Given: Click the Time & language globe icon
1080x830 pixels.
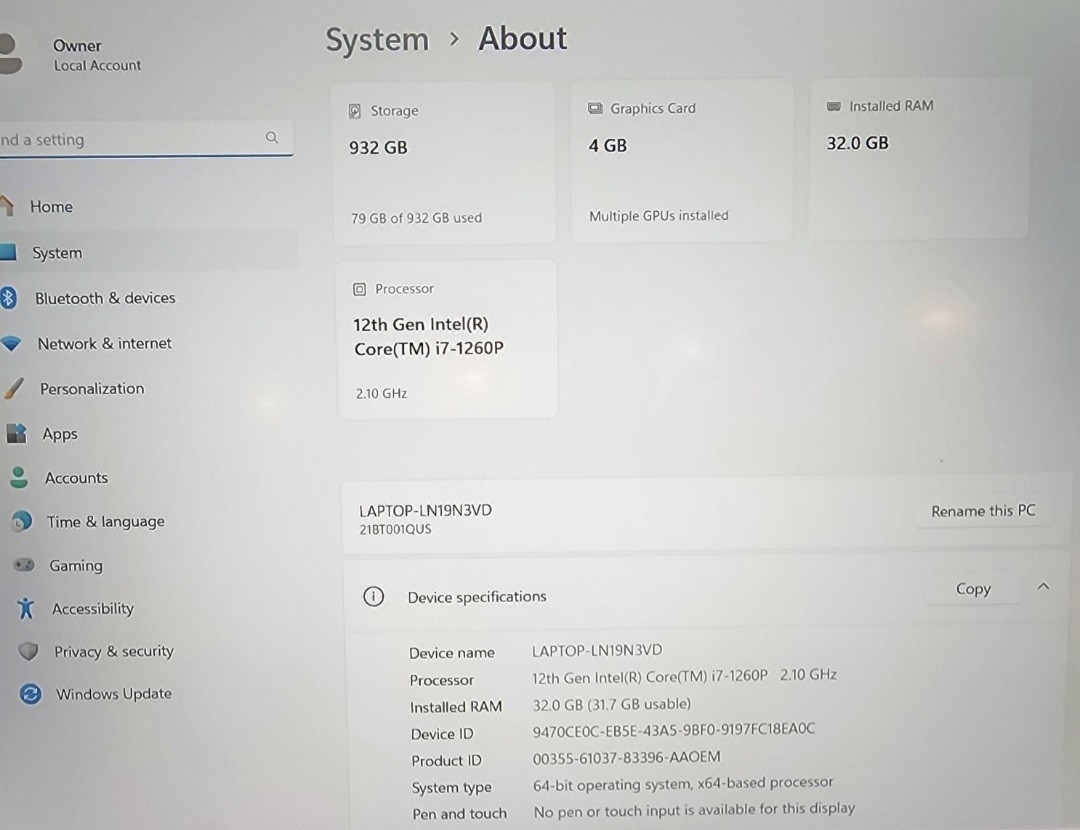Looking at the screenshot, I should click(22, 521).
